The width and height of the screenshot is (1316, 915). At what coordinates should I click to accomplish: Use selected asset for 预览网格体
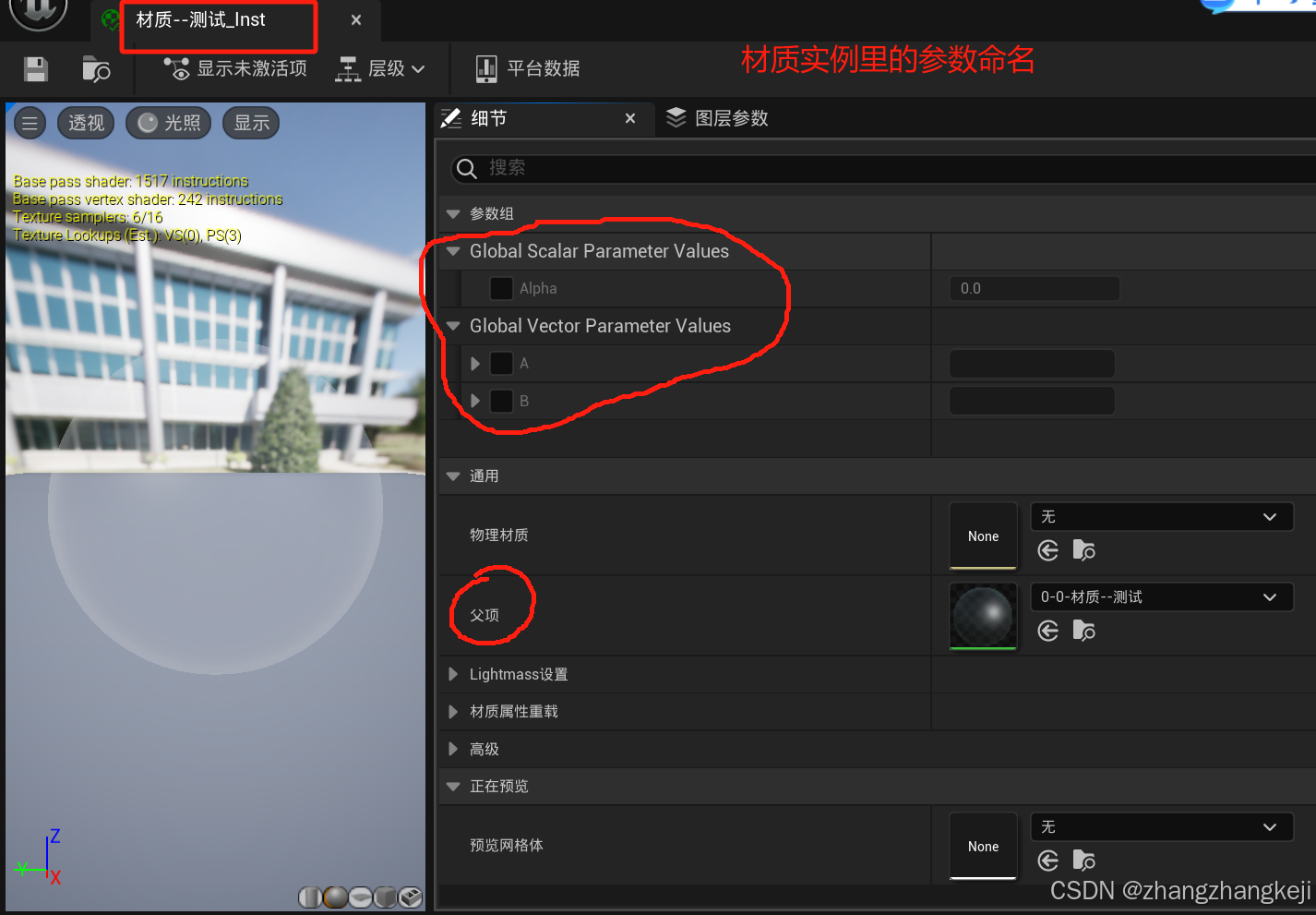[x=1047, y=861]
